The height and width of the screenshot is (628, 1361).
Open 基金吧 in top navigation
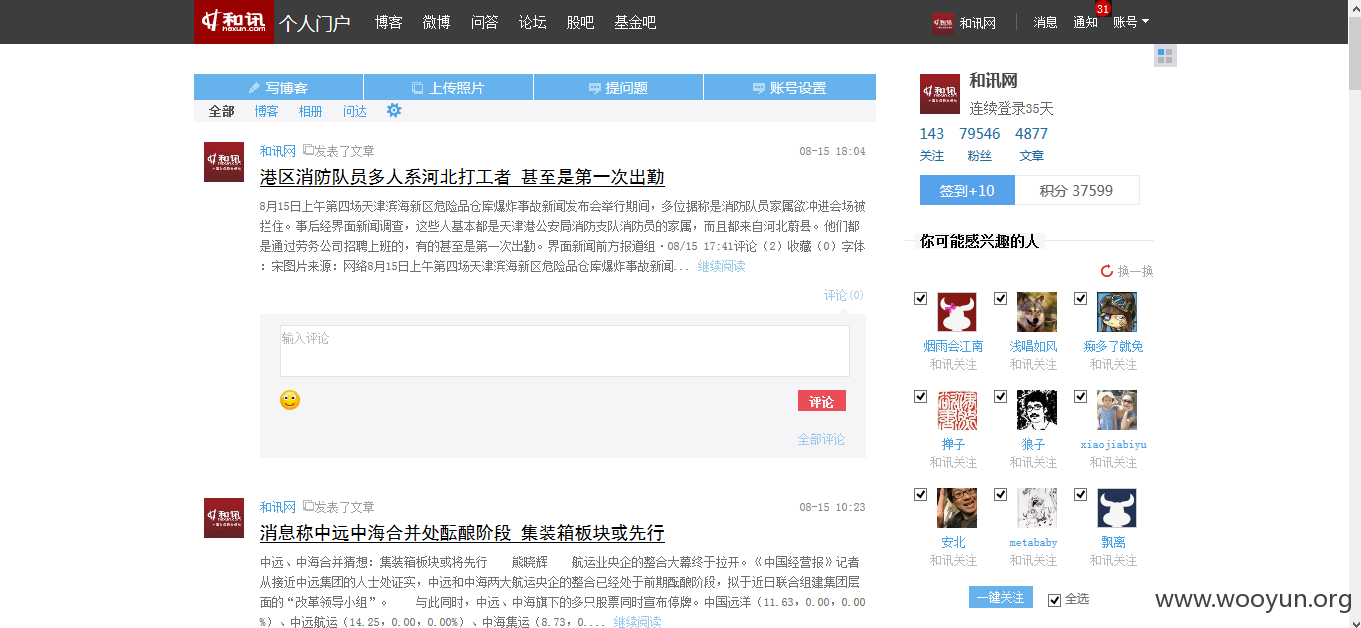coord(636,22)
